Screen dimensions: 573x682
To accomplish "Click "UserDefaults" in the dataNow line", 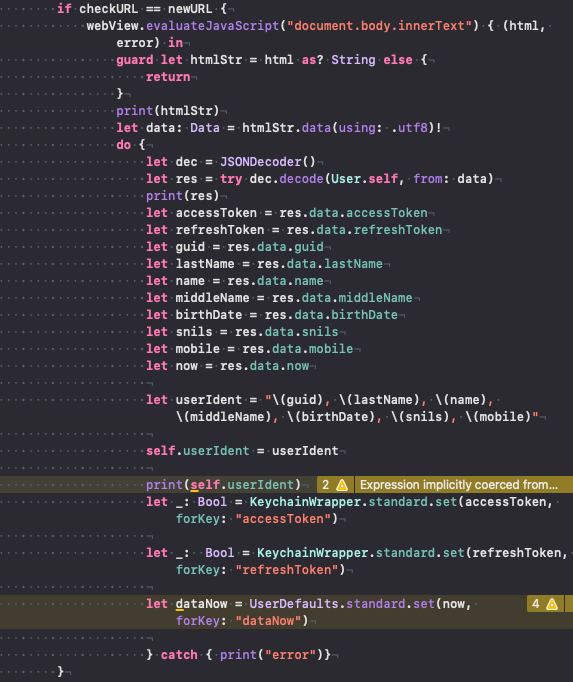I will tap(294, 603).
